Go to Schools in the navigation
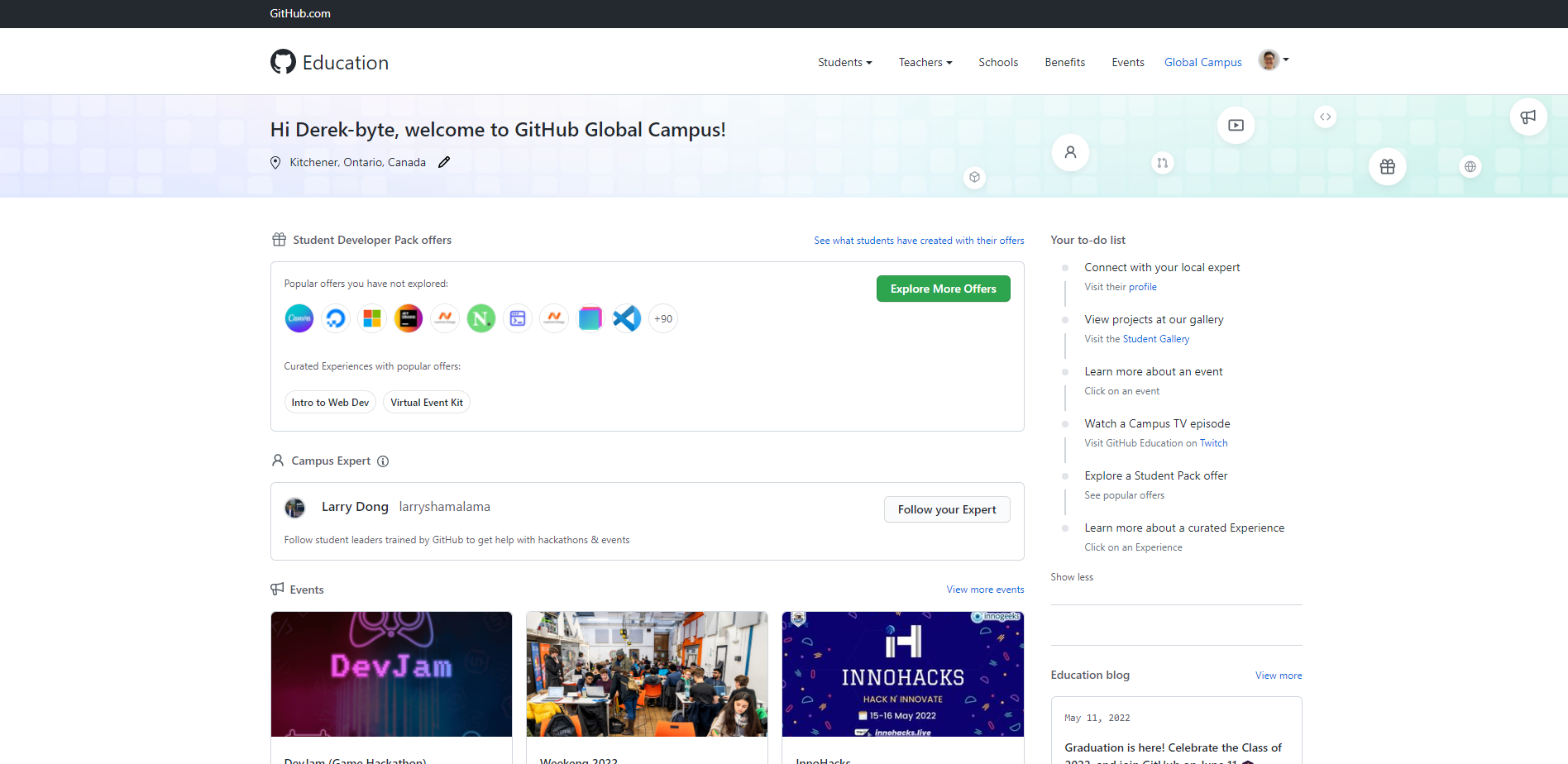 point(998,62)
